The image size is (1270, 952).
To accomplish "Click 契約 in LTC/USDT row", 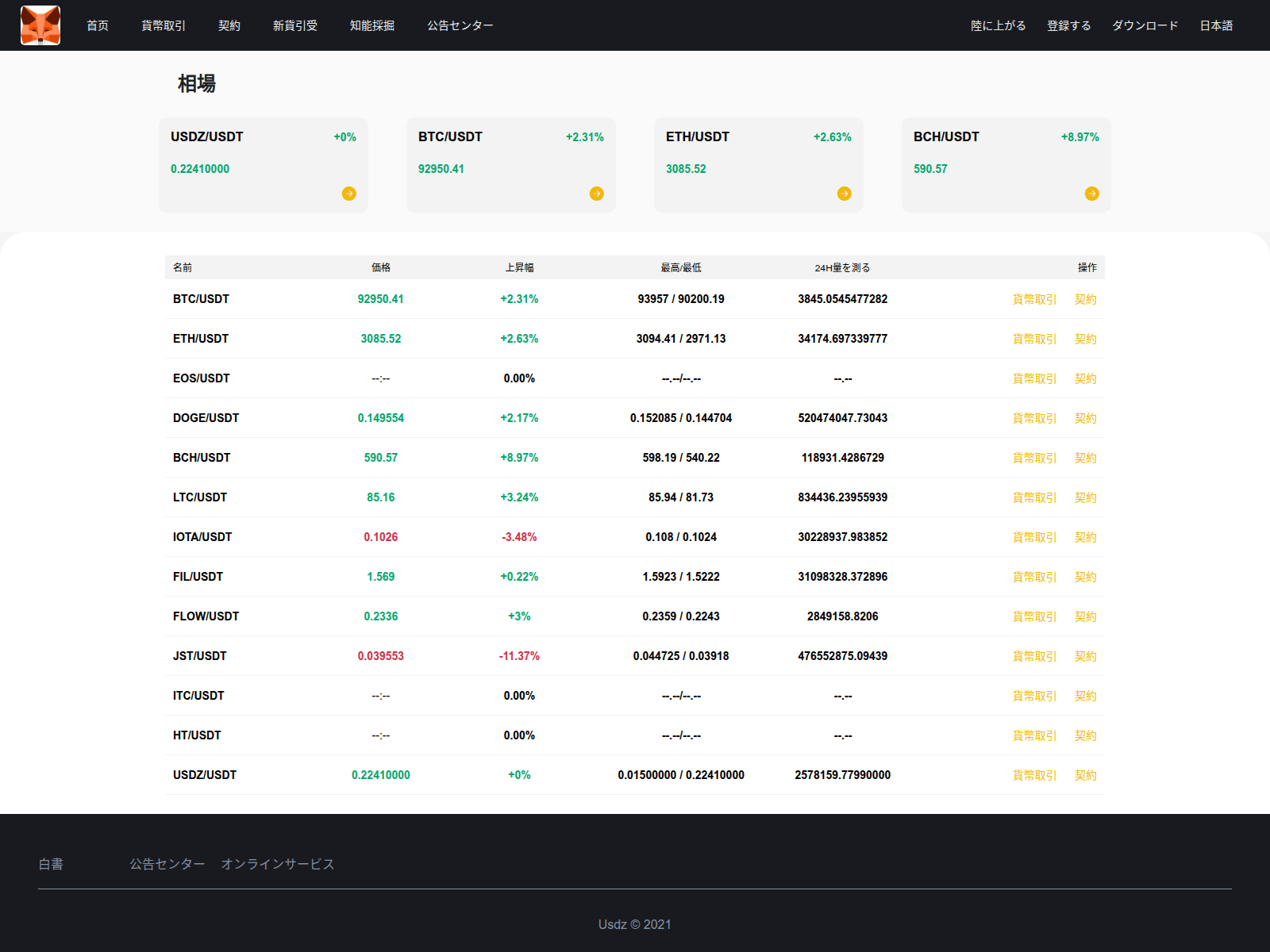I will pos(1086,497).
